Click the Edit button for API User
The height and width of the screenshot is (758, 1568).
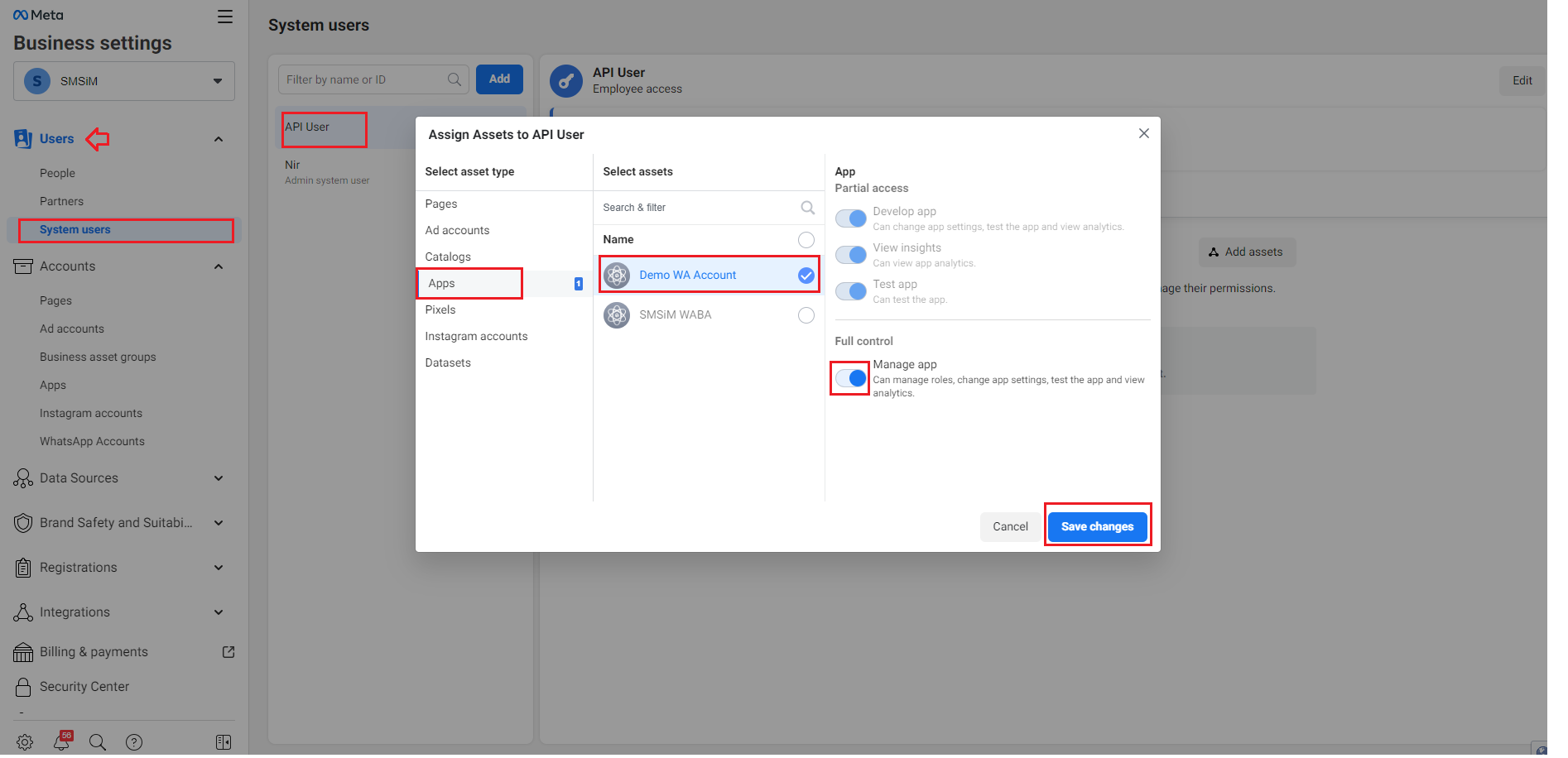point(1522,80)
